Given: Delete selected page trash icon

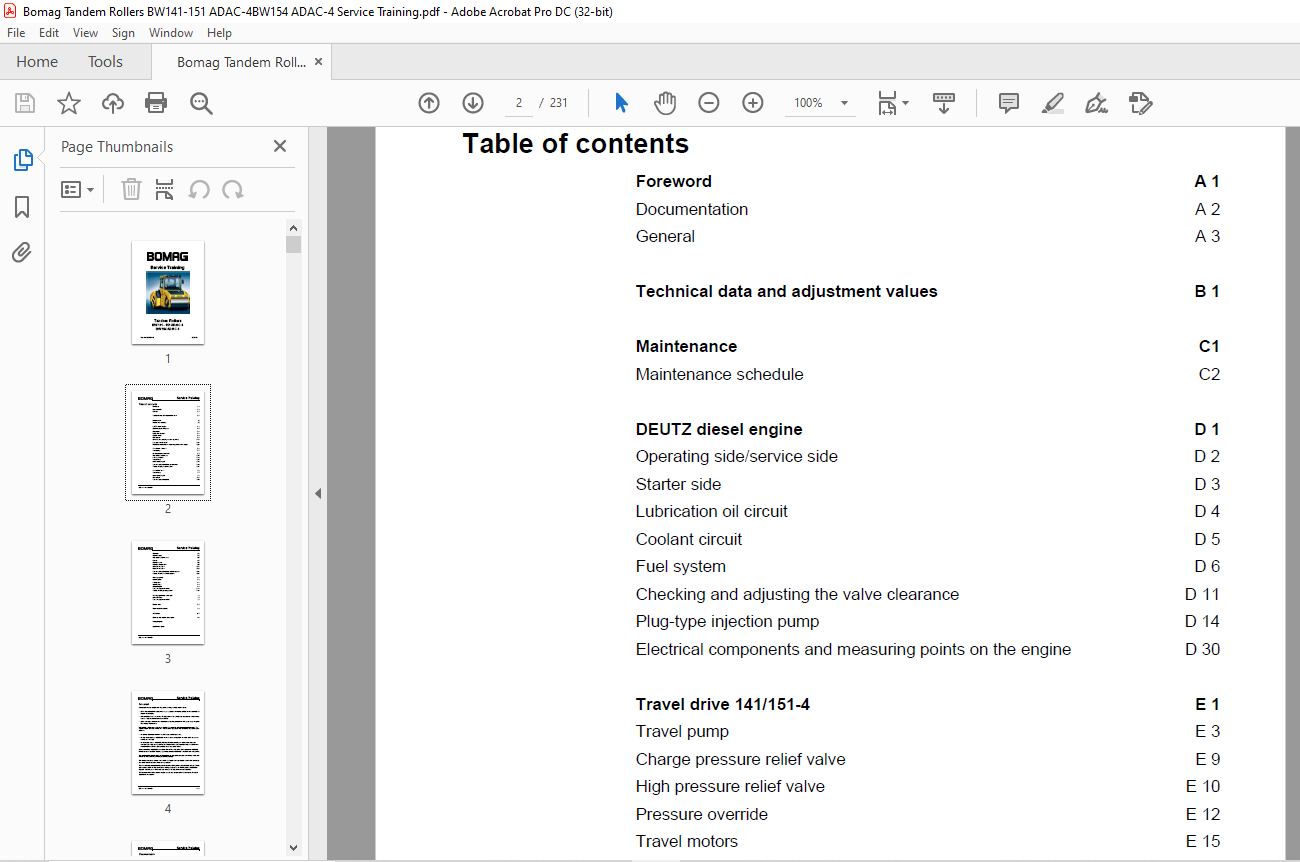Looking at the screenshot, I should click(x=131, y=189).
